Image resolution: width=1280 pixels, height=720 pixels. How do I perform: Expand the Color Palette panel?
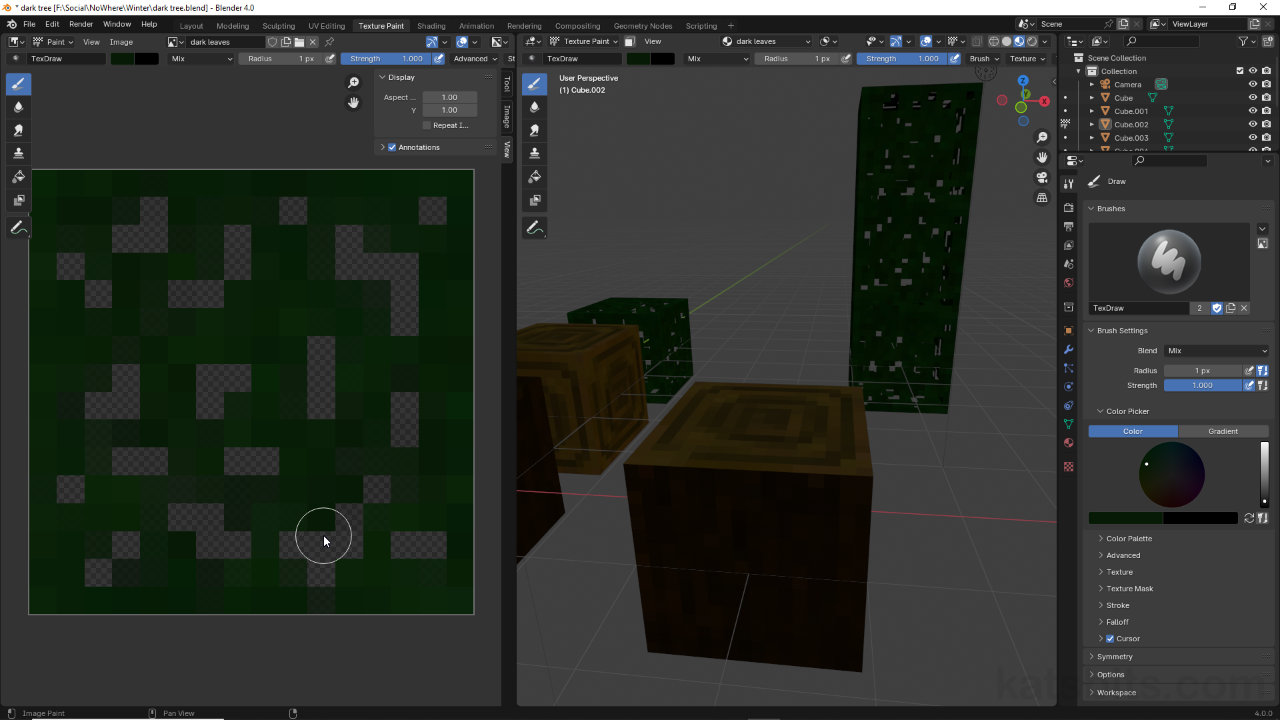point(1129,538)
